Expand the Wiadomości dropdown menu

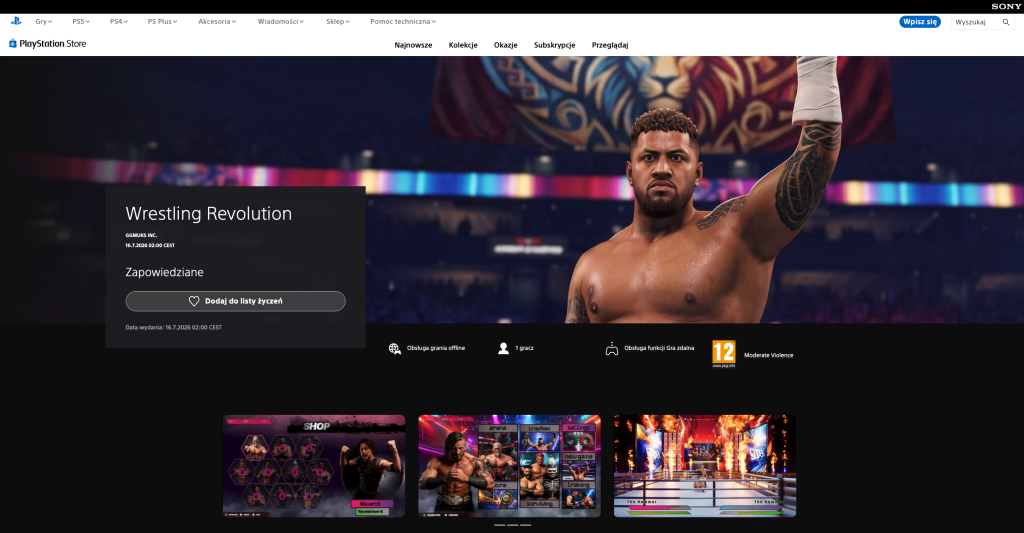click(x=281, y=22)
